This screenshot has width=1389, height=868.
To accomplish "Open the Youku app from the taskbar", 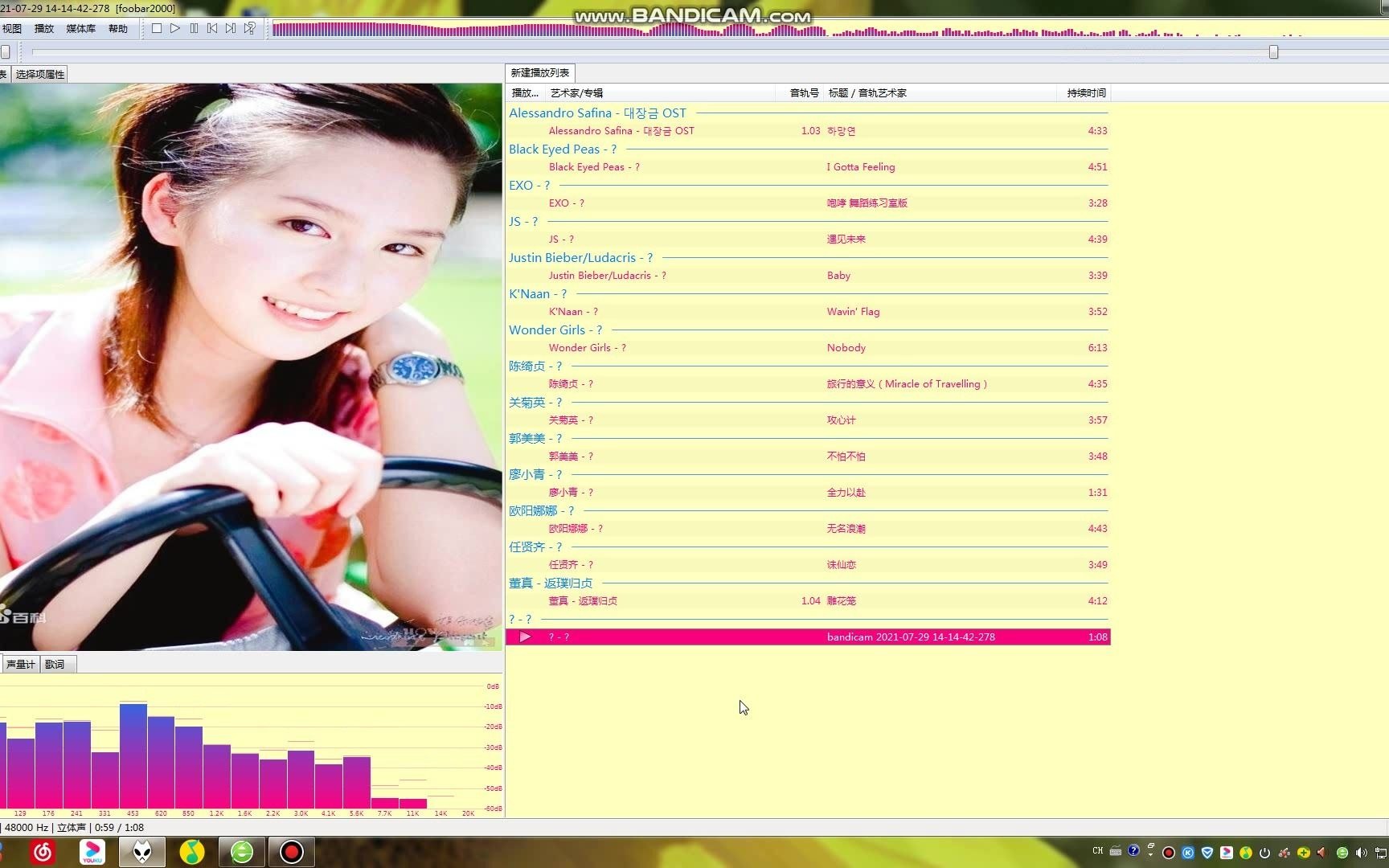I will (x=92, y=852).
